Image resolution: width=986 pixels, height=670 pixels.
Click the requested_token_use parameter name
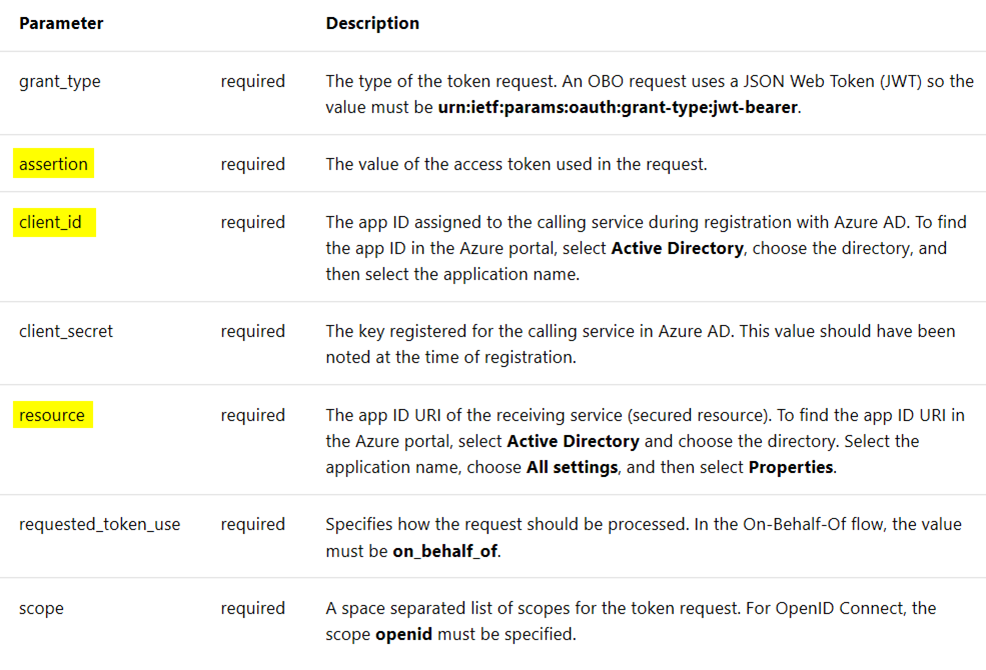[x=99, y=525]
